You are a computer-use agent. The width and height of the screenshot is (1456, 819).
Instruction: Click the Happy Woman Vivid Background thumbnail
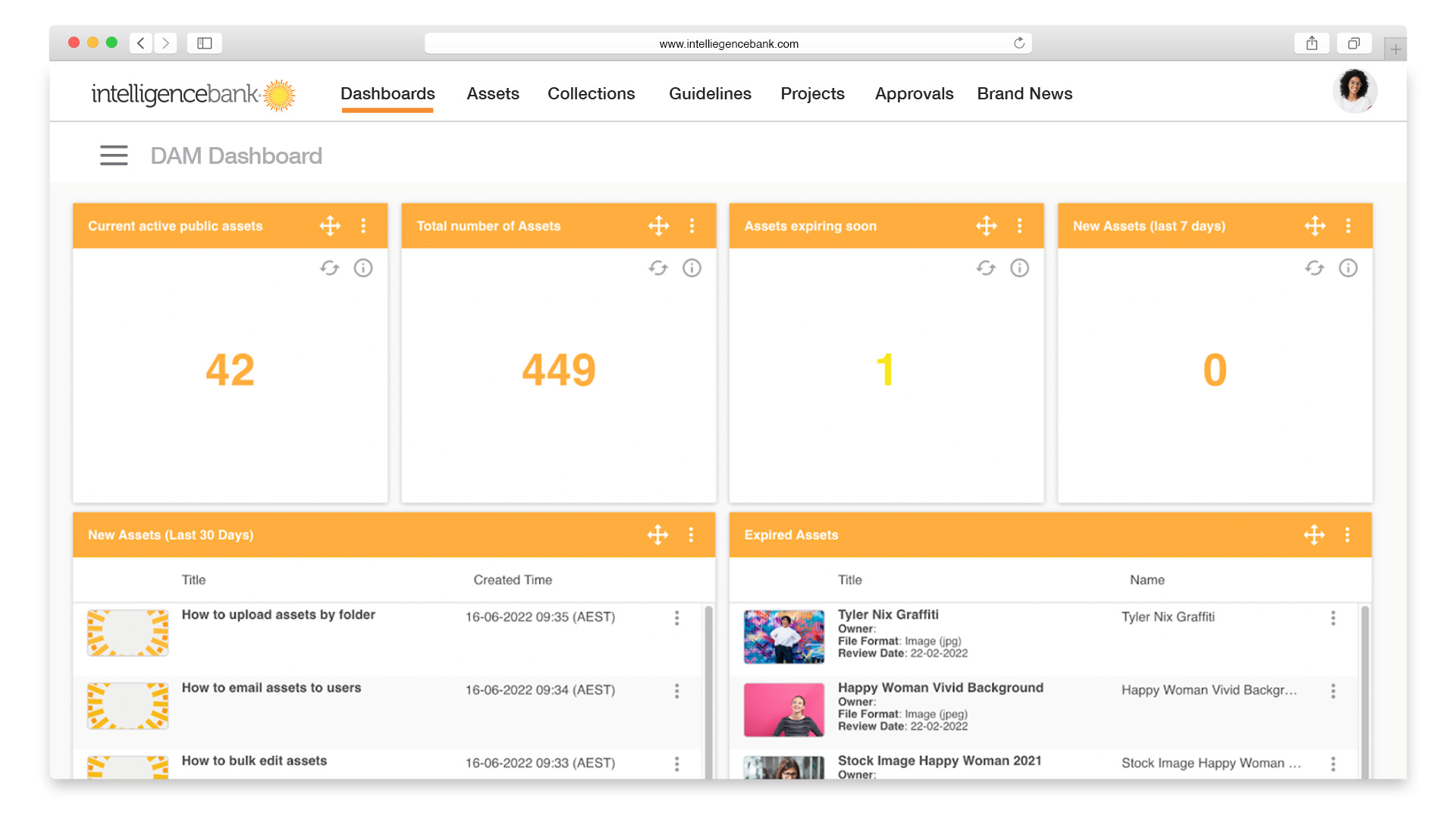pos(784,710)
